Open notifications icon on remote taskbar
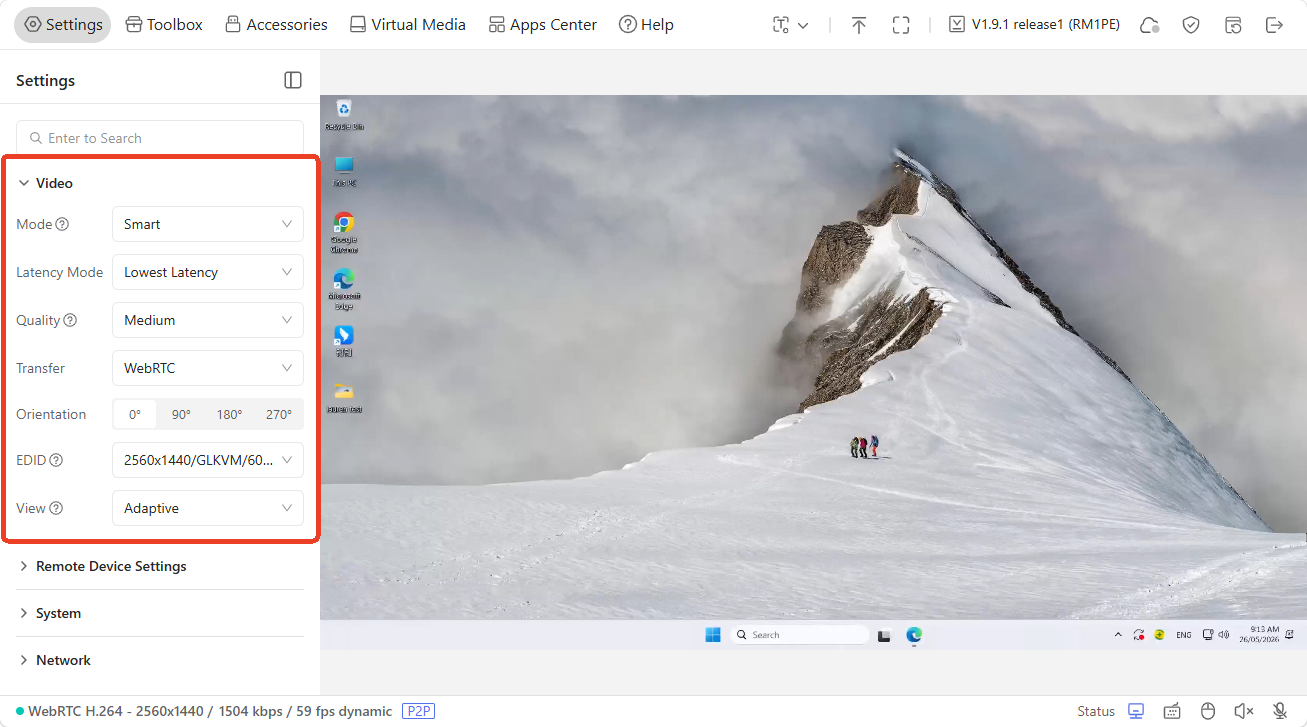 1290,635
